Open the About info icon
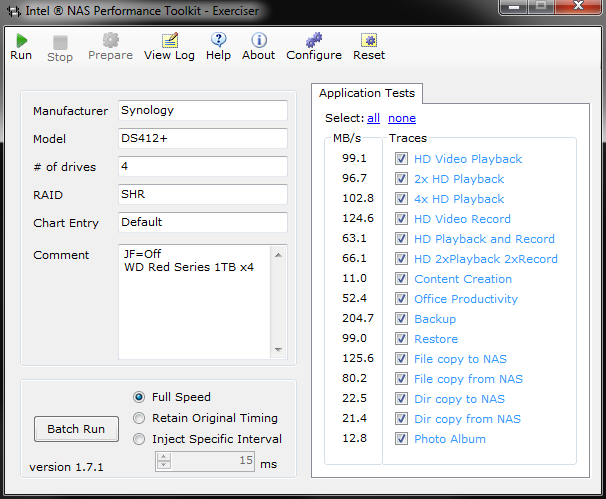This screenshot has width=606, height=499. (x=259, y=40)
